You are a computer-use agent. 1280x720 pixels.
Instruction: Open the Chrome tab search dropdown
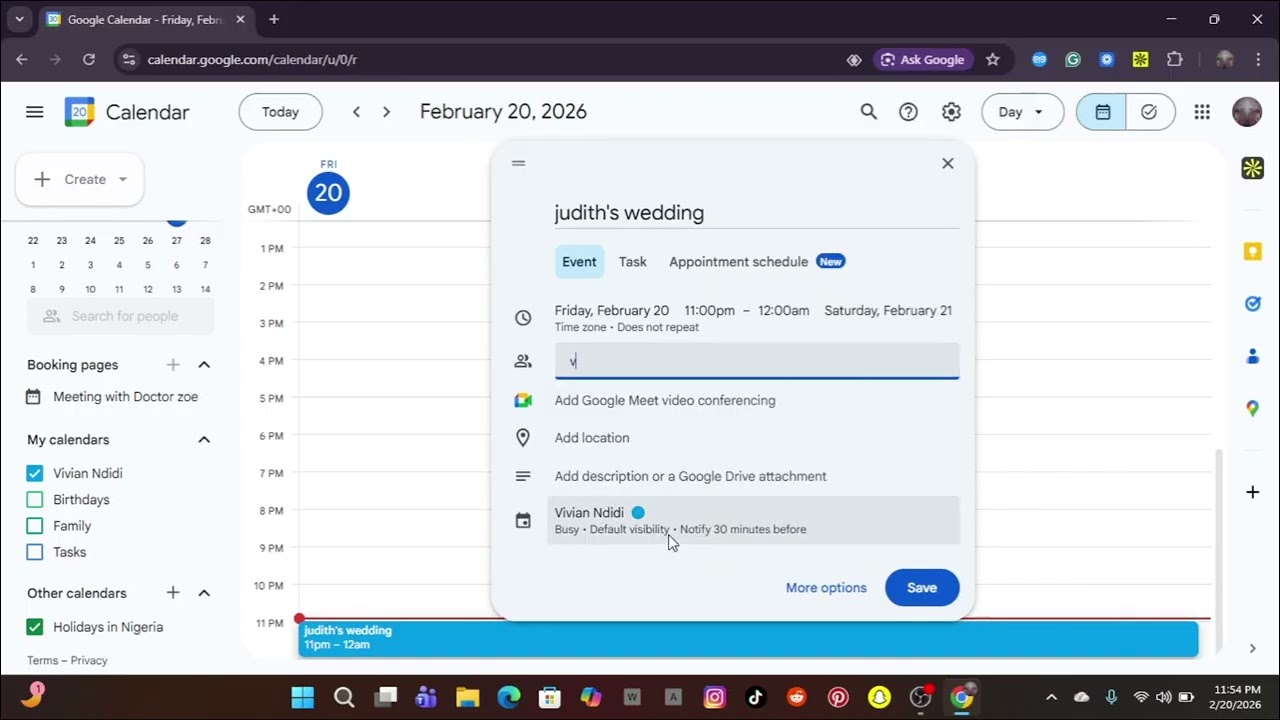click(19, 19)
